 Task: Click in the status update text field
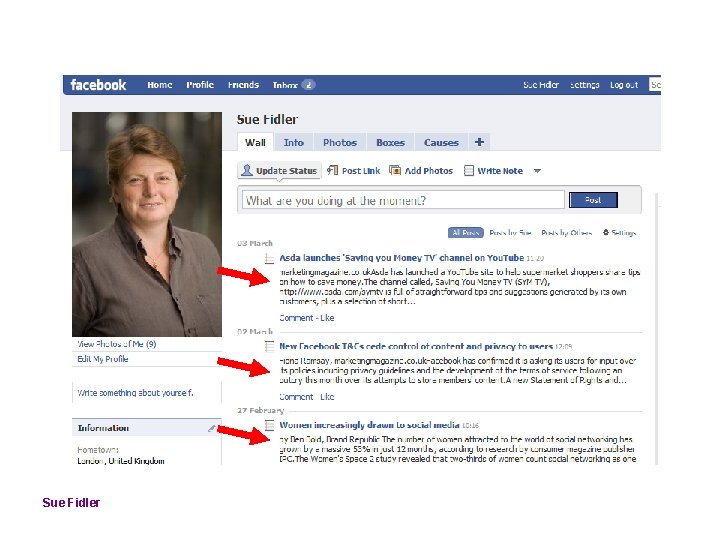click(403, 200)
